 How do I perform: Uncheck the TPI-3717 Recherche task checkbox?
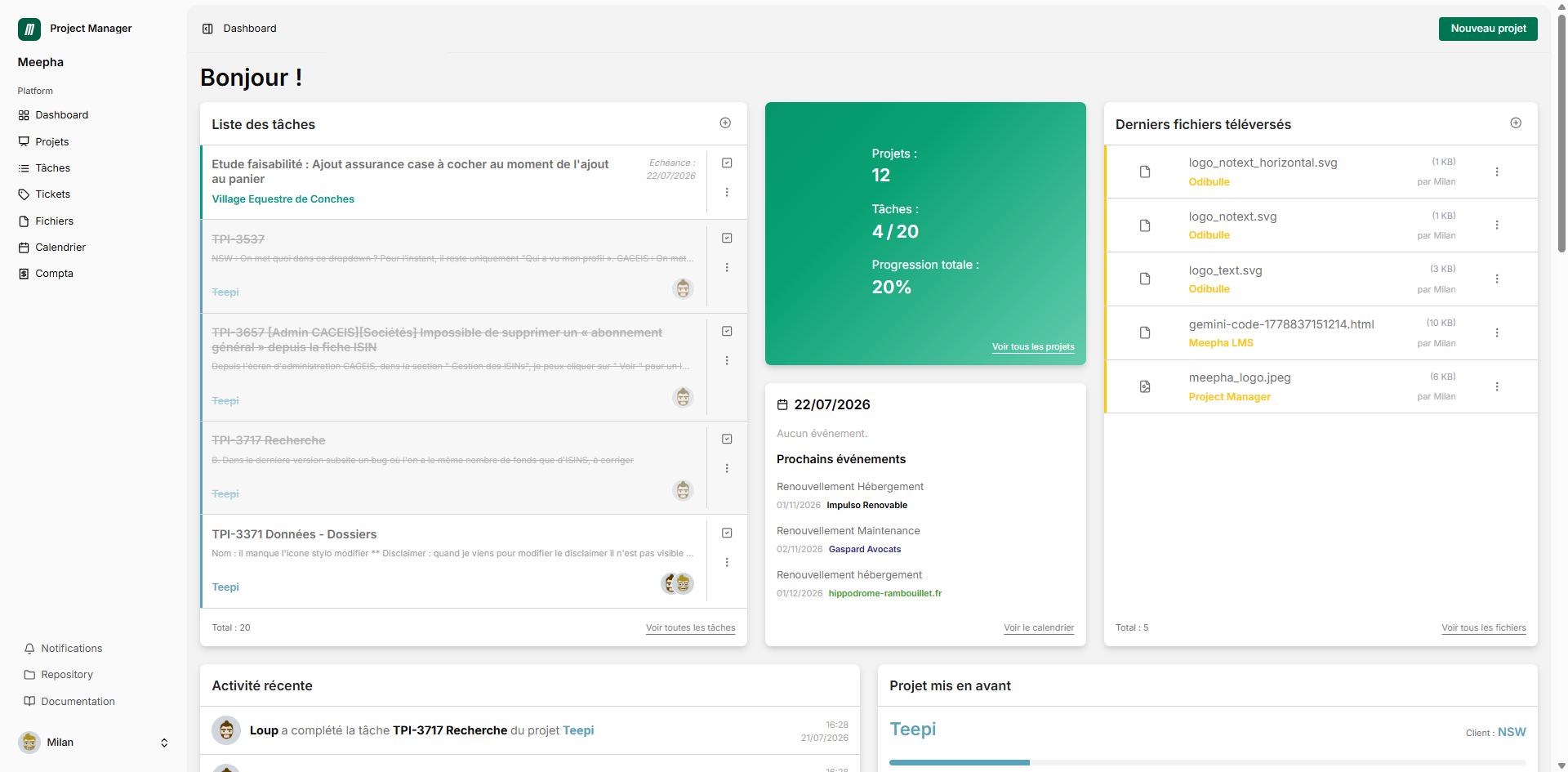tap(727, 439)
